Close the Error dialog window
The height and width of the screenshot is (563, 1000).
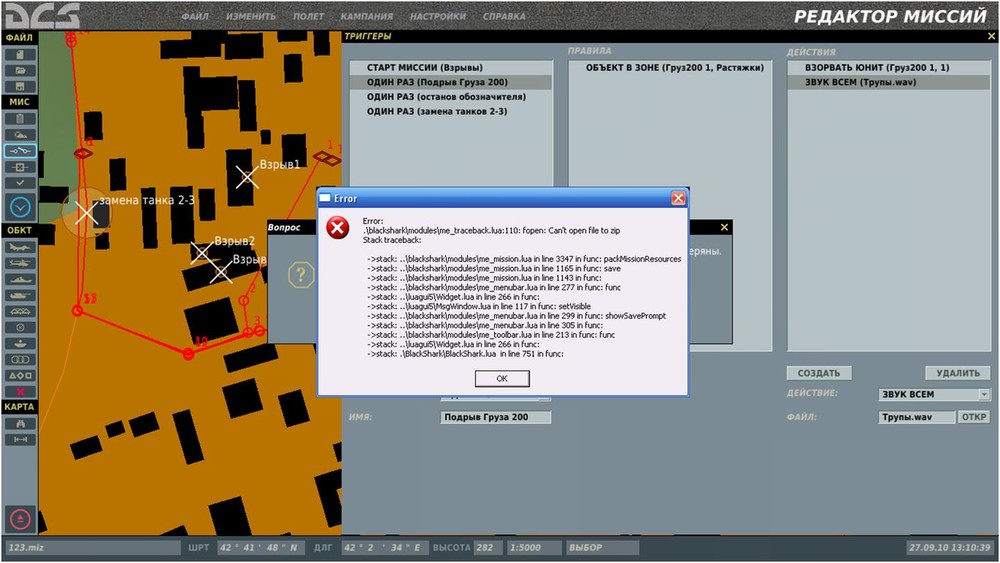[678, 198]
